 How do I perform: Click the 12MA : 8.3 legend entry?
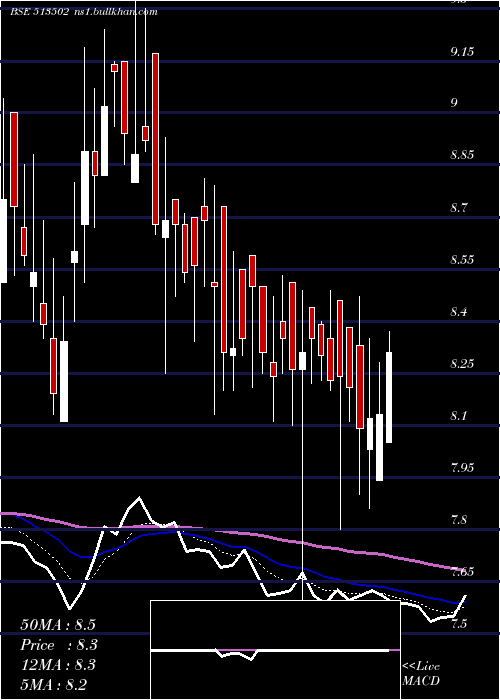58,665
